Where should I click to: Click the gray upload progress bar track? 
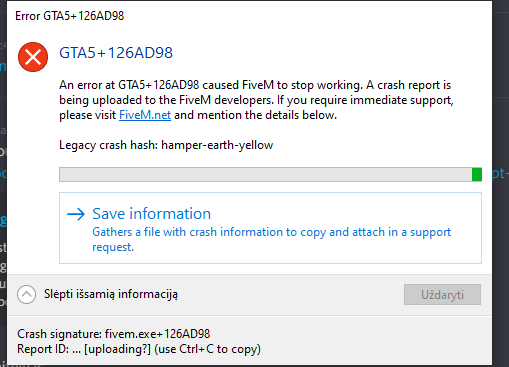(x=265, y=175)
